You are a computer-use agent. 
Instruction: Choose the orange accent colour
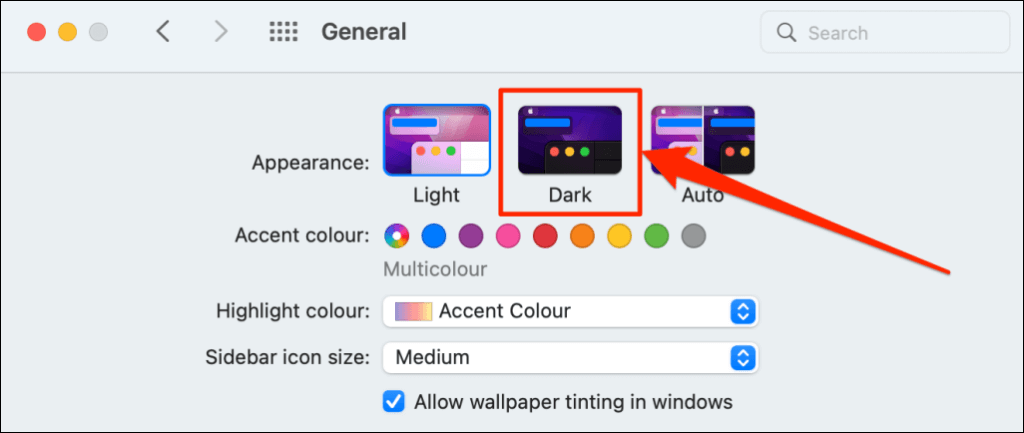click(x=582, y=236)
